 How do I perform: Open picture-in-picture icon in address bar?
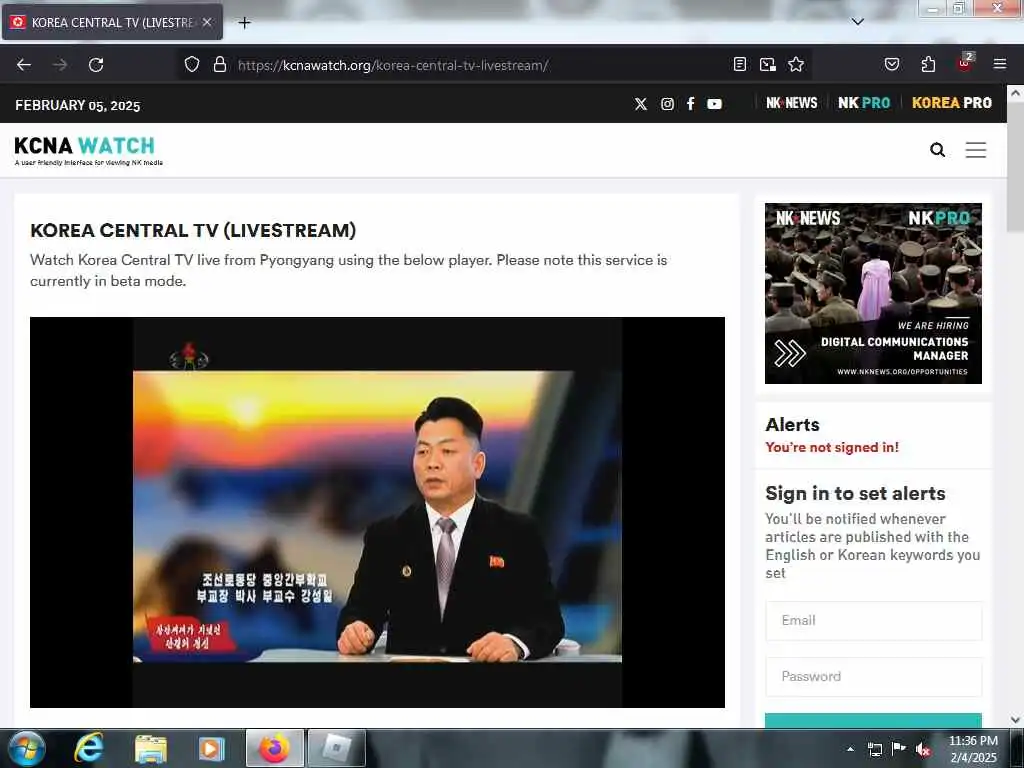pos(768,65)
